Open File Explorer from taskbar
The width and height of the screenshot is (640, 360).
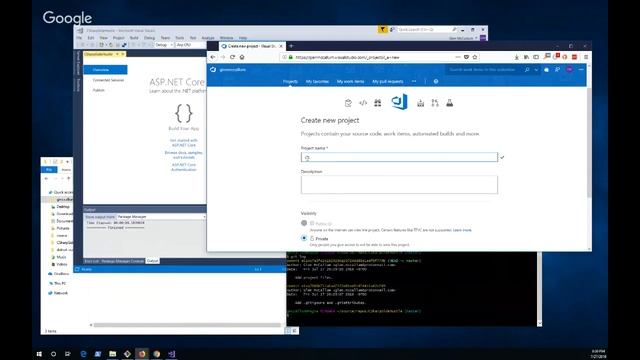point(113,354)
